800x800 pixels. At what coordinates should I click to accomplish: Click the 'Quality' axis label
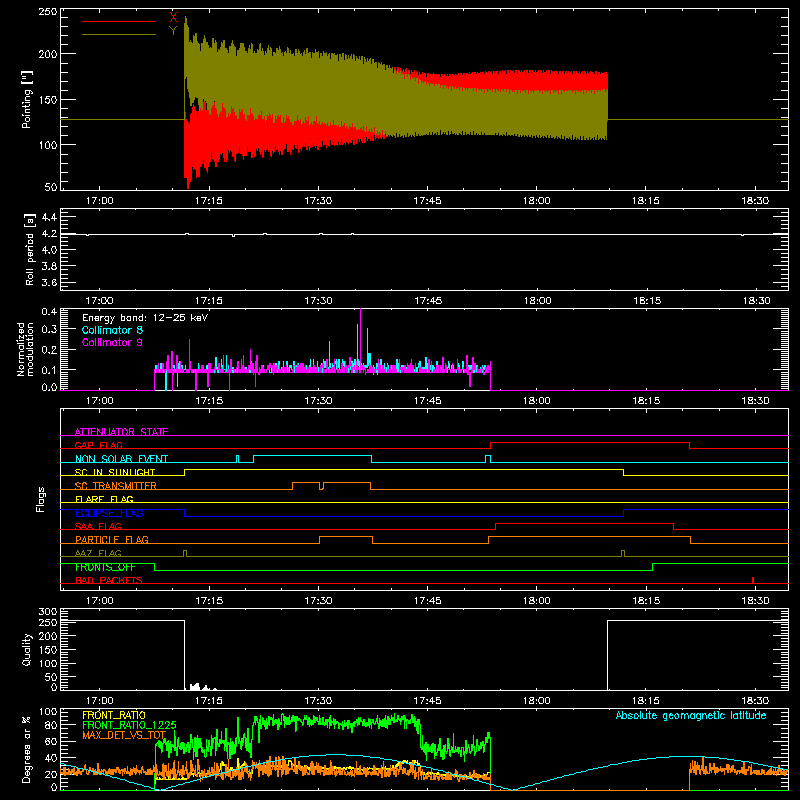tap(27, 649)
